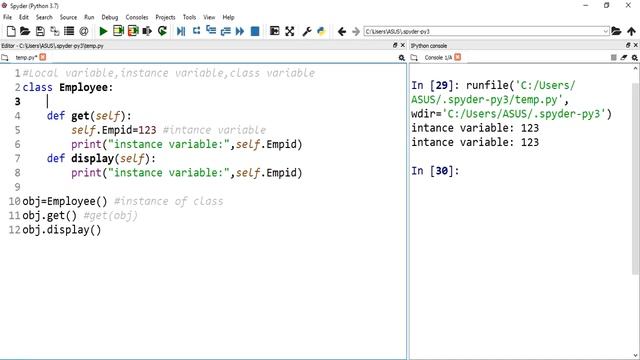Click line 10 obj=Employee() in editor

(x=65, y=201)
